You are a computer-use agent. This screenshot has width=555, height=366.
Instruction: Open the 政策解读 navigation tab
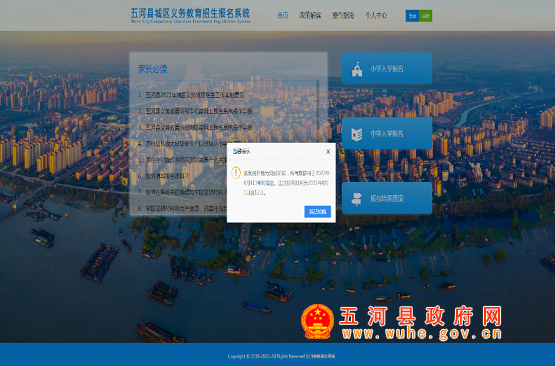310,16
